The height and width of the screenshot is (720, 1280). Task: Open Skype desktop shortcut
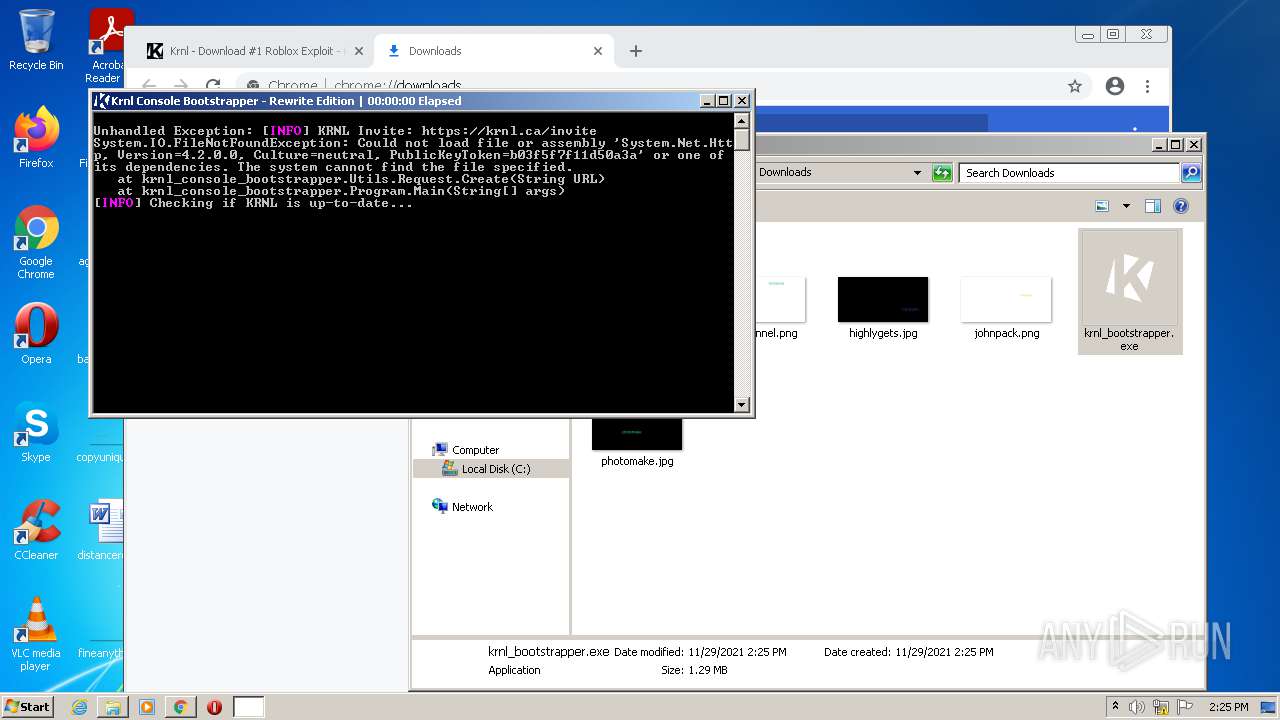tap(36, 432)
